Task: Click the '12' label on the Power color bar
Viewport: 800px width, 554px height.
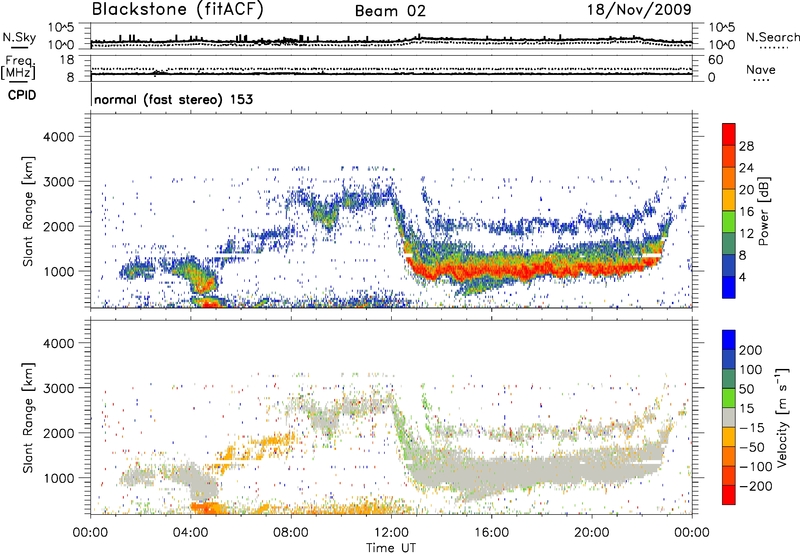Action: coord(746,234)
